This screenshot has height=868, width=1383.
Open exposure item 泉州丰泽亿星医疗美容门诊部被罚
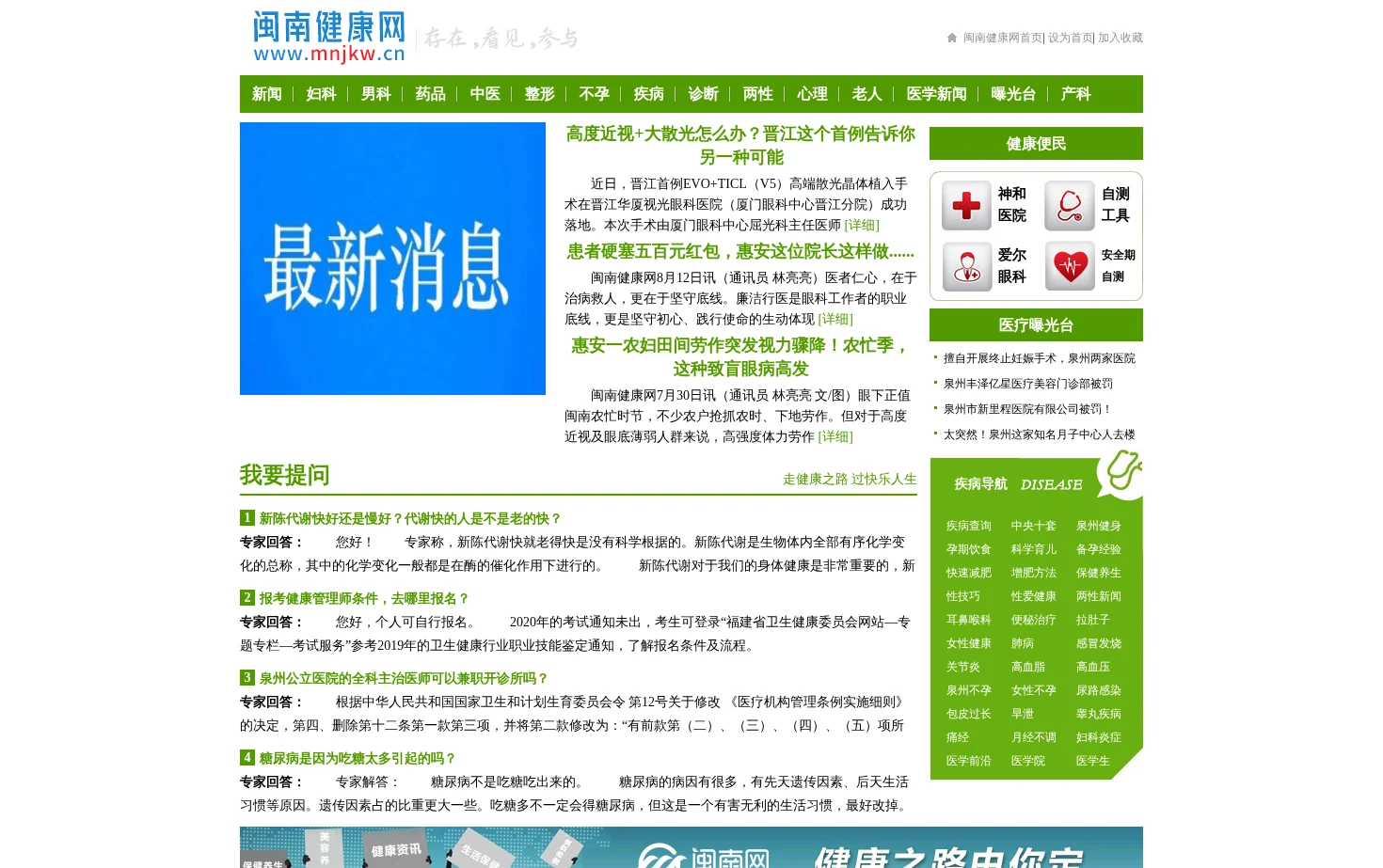(x=1028, y=384)
